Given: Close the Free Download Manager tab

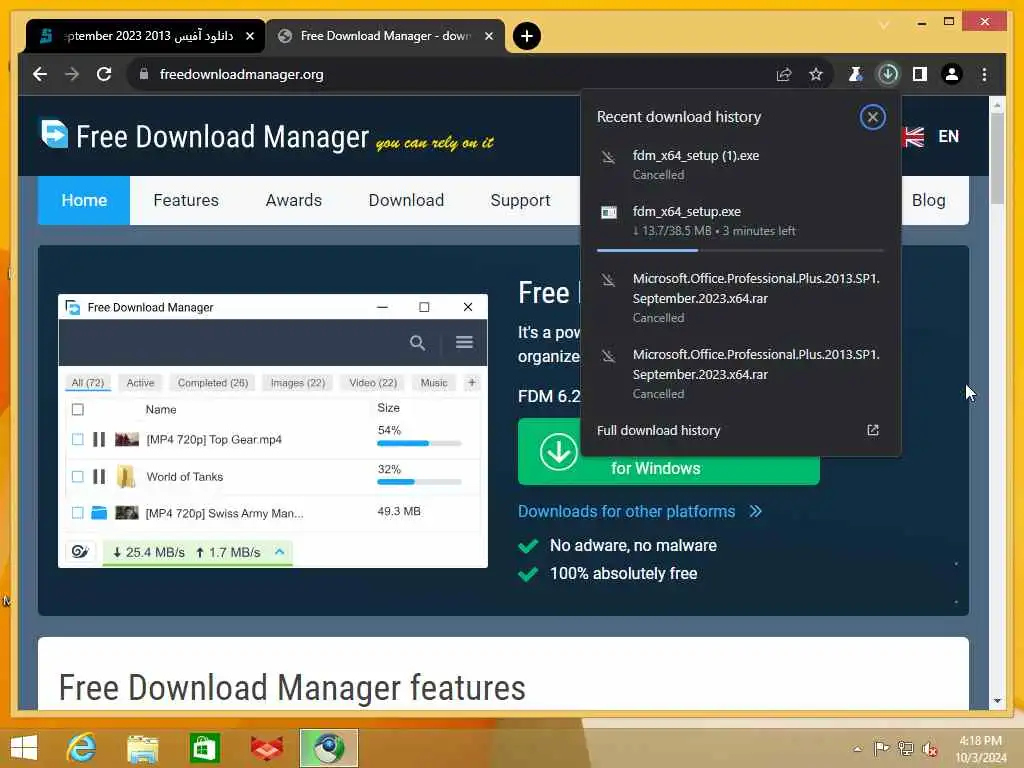Looking at the screenshot, I should pyautogui.click(x=488, y=36).
